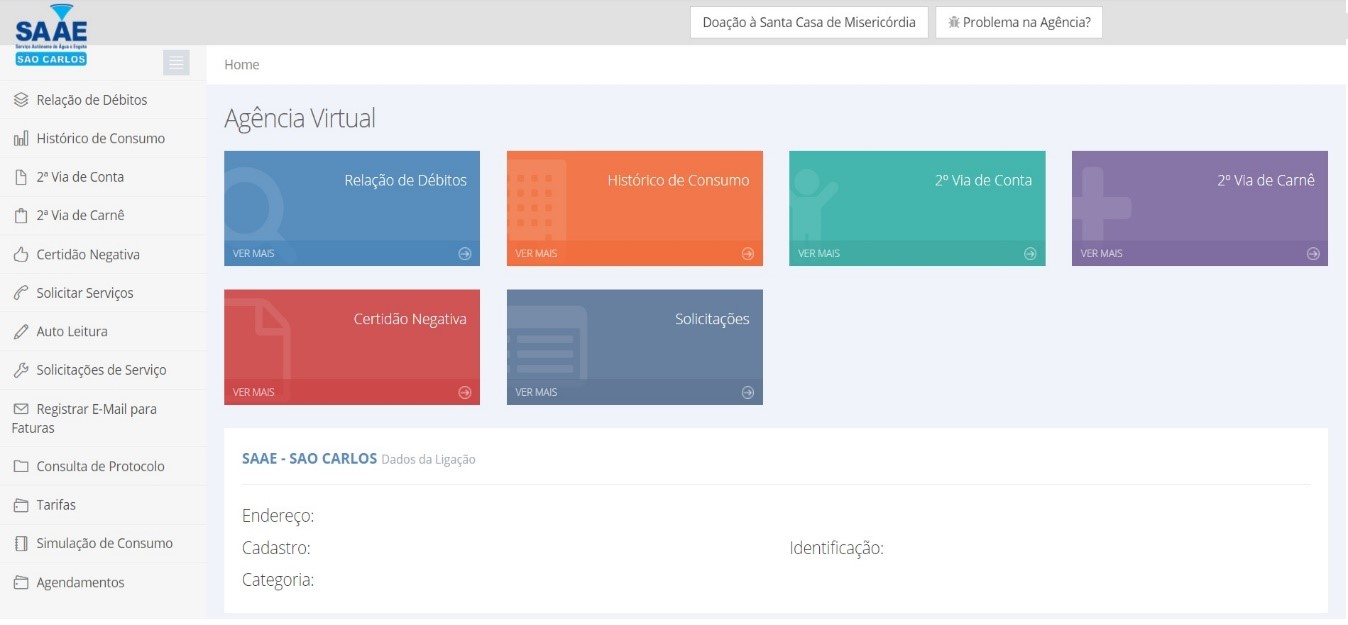1348x625 pixels.
Task: Expand VER MAIS on Relação de Débitos tile
Action: pyautogui.click(x=254, y=254)
